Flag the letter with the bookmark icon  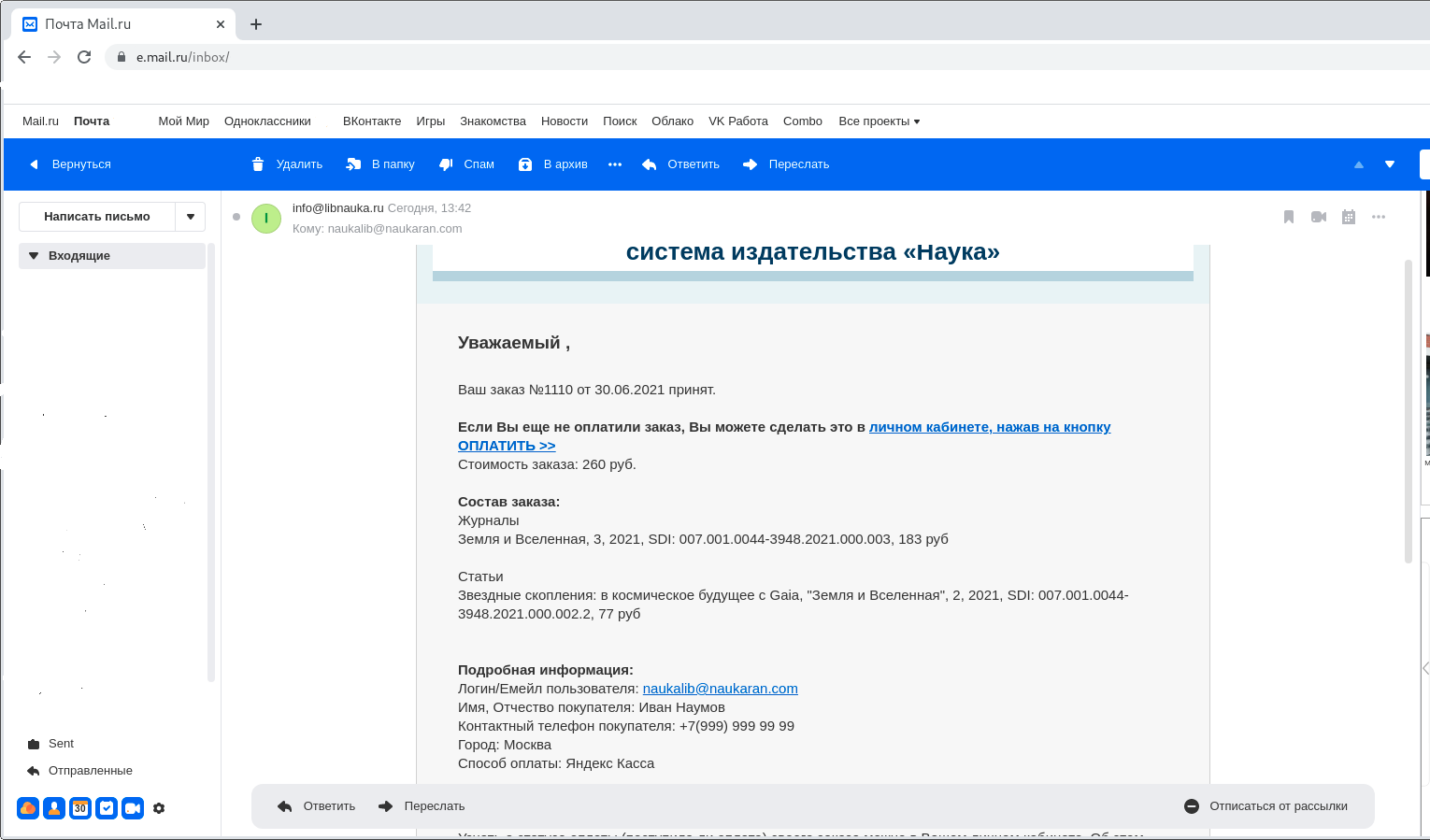tap(1289, 217)
